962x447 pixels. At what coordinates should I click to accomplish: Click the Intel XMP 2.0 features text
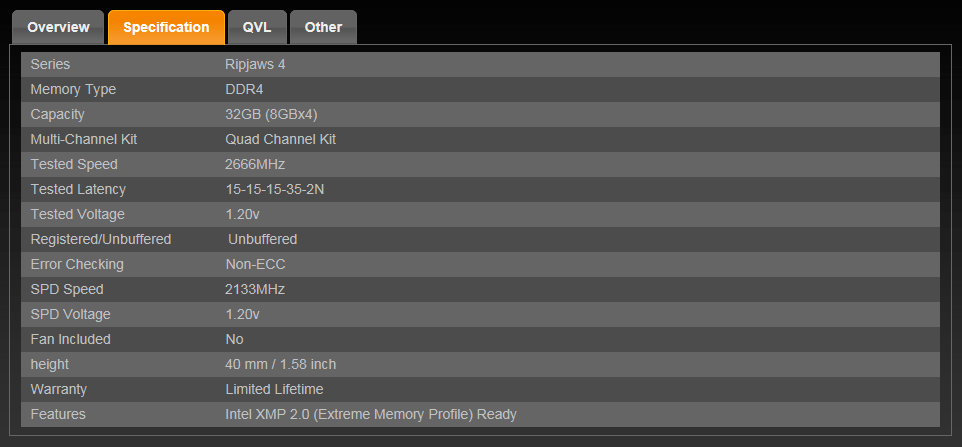tap(371, 414)
